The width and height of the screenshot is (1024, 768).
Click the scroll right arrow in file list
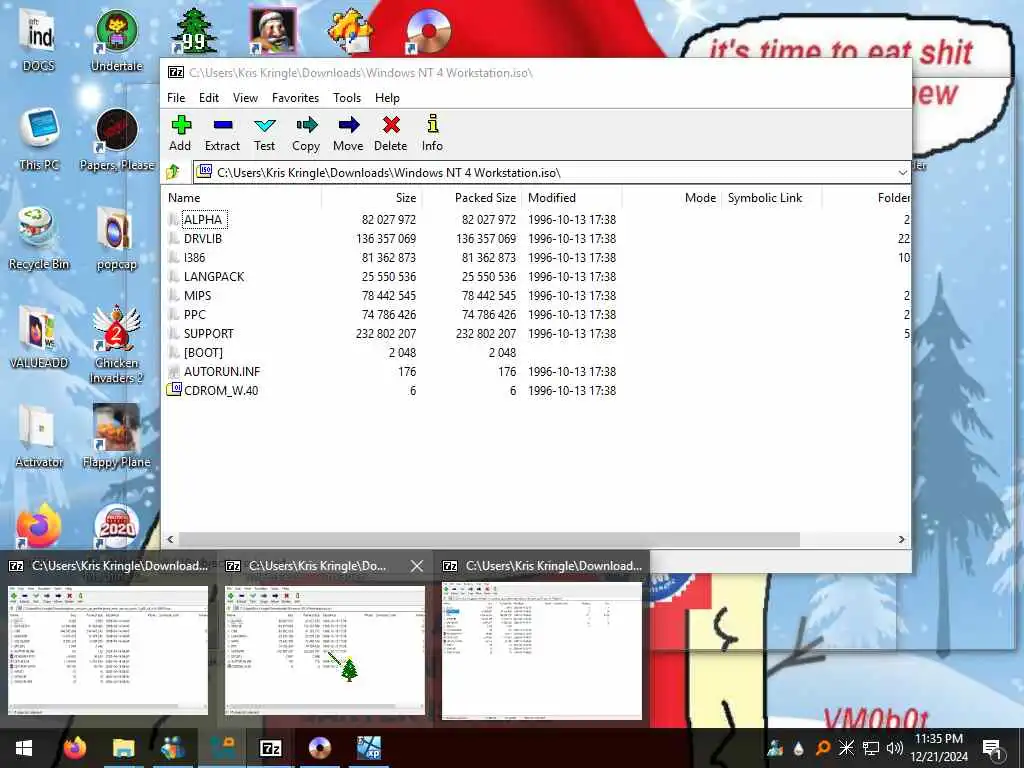coord(901,539)
